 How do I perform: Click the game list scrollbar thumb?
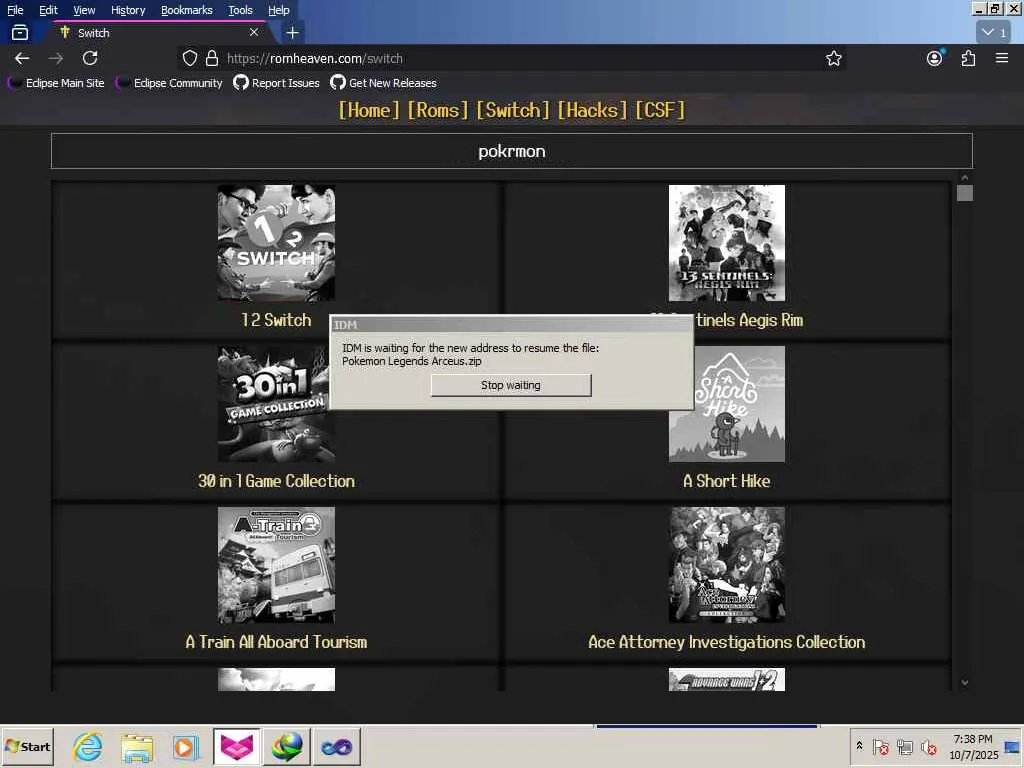coord(965,193)
